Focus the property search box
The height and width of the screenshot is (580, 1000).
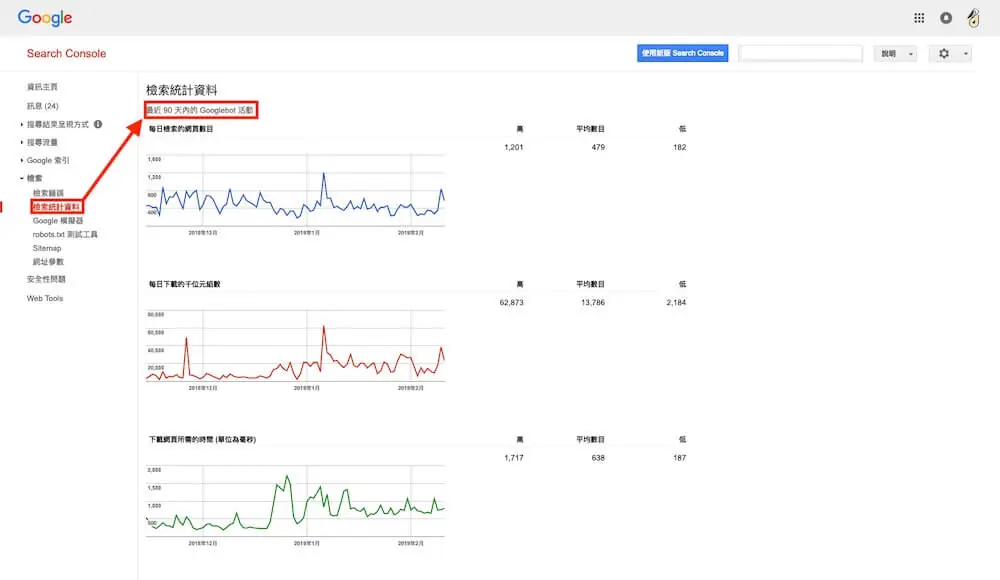click(800, 54)
